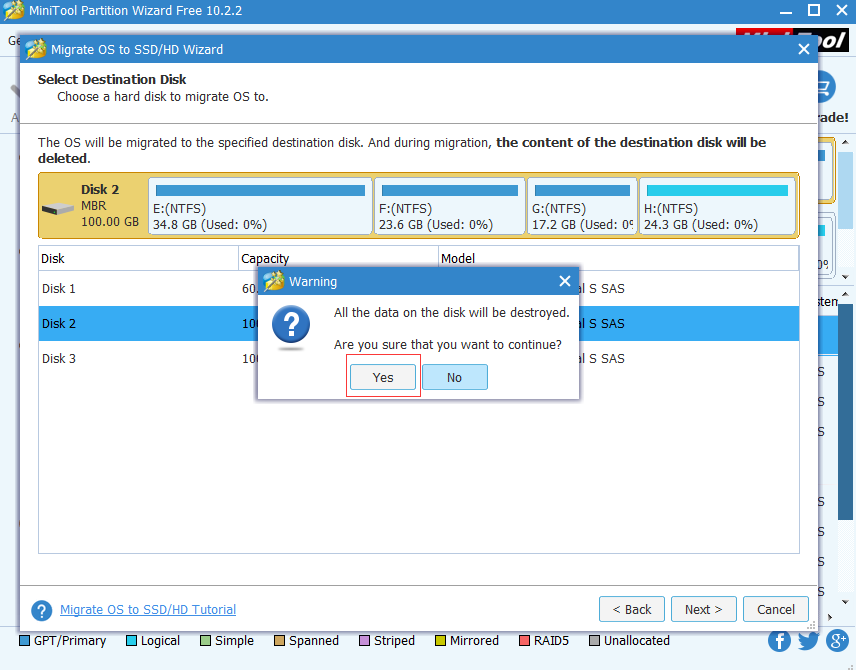Click the tutorial help question icon
Viewport: 856px width, 670px height.
click(41, 610)
